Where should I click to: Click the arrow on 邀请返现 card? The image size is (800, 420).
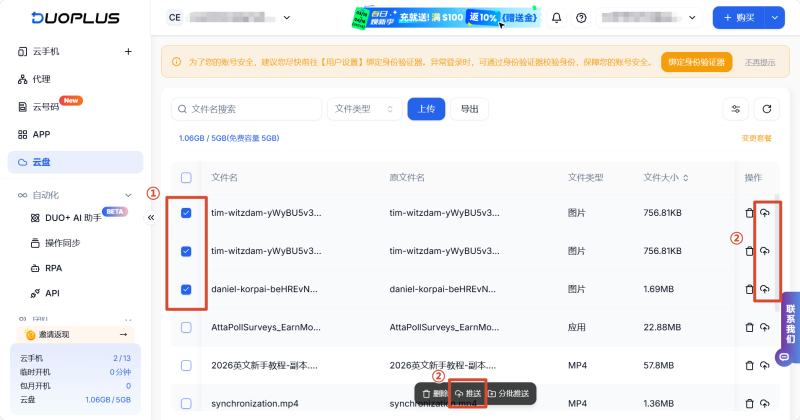click(x=123, y=334)
